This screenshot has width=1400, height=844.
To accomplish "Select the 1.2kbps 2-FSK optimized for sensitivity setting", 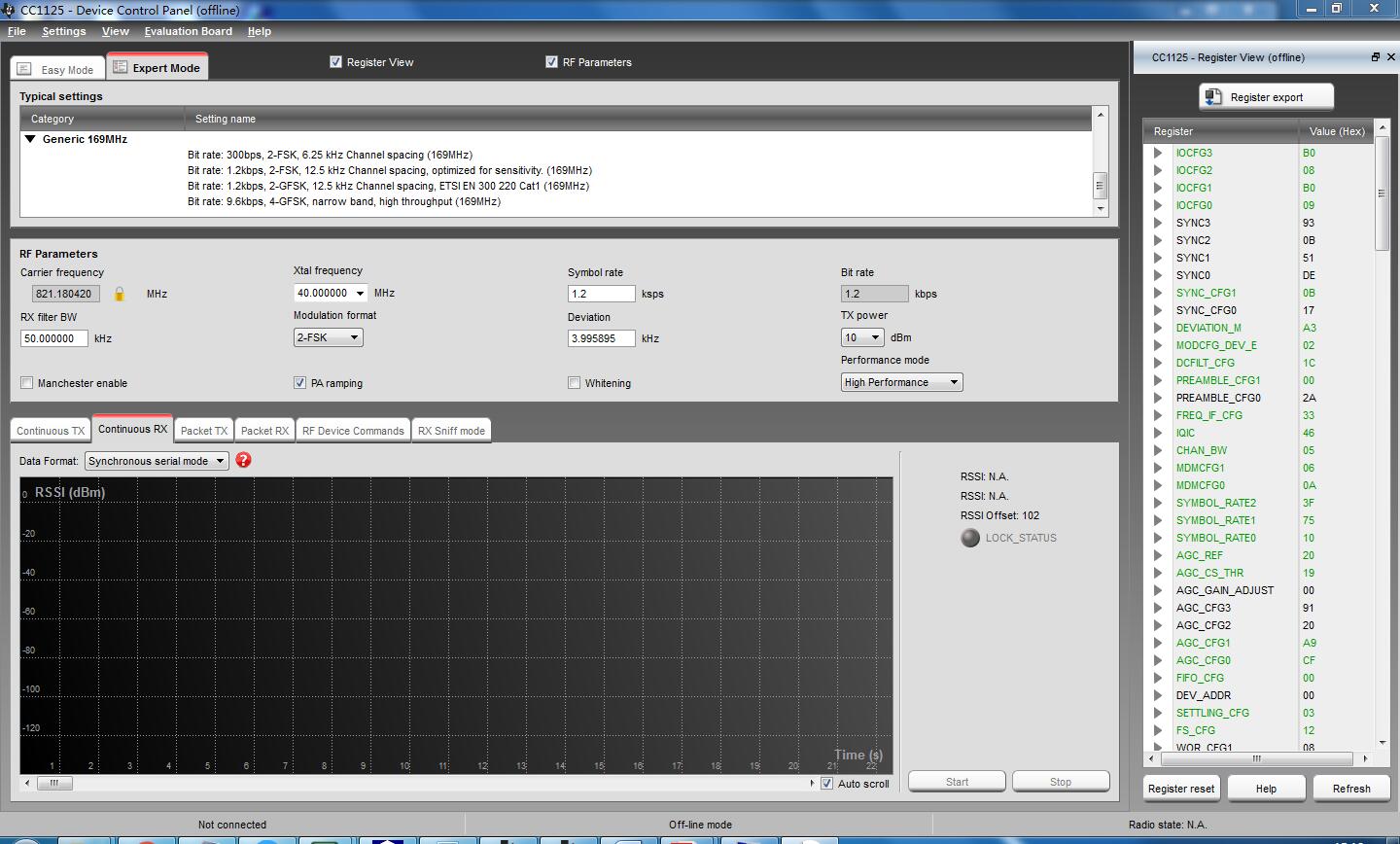I will 390,170.
